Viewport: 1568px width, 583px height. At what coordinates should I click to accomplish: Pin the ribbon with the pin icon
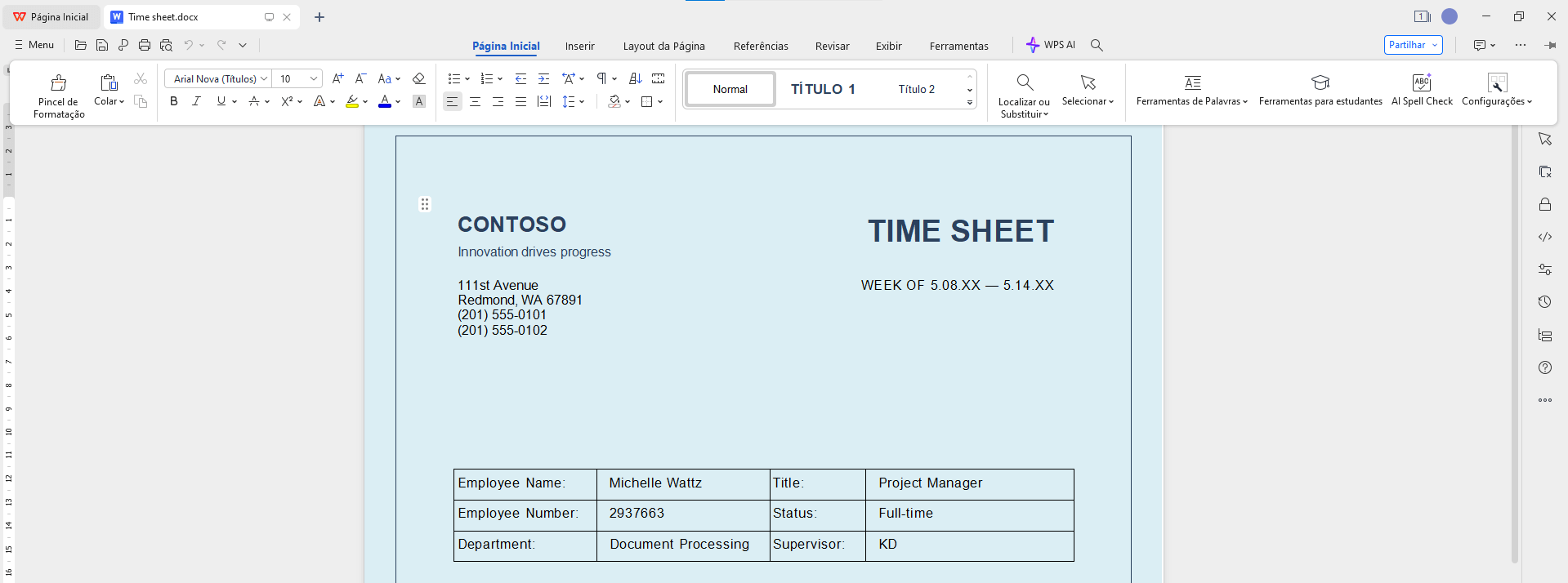click(x=1550, y=45)
